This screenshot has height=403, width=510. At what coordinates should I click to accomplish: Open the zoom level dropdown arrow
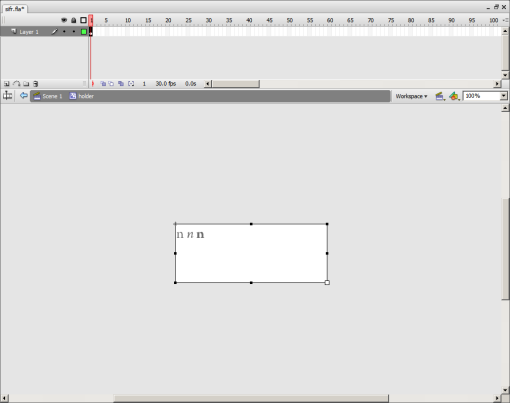tap(504, 96)
